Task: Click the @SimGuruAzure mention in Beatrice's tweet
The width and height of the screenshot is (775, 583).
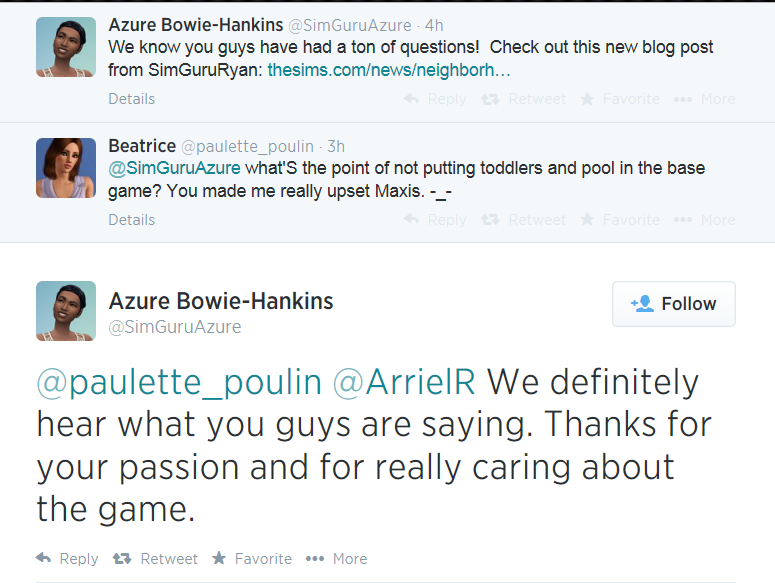Action: [174, 168]
